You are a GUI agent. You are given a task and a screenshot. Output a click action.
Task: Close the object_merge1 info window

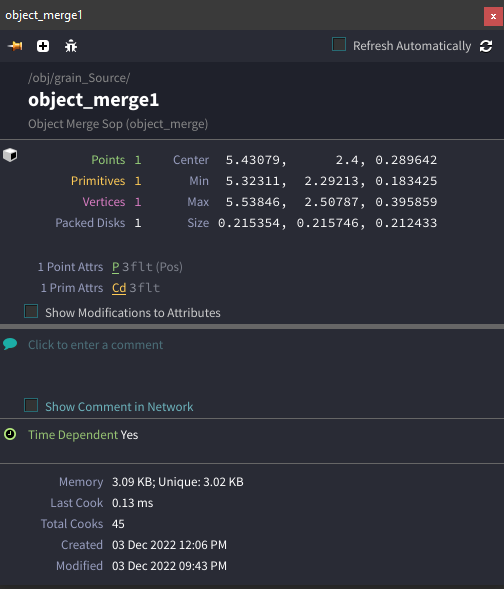coord(493,16)
